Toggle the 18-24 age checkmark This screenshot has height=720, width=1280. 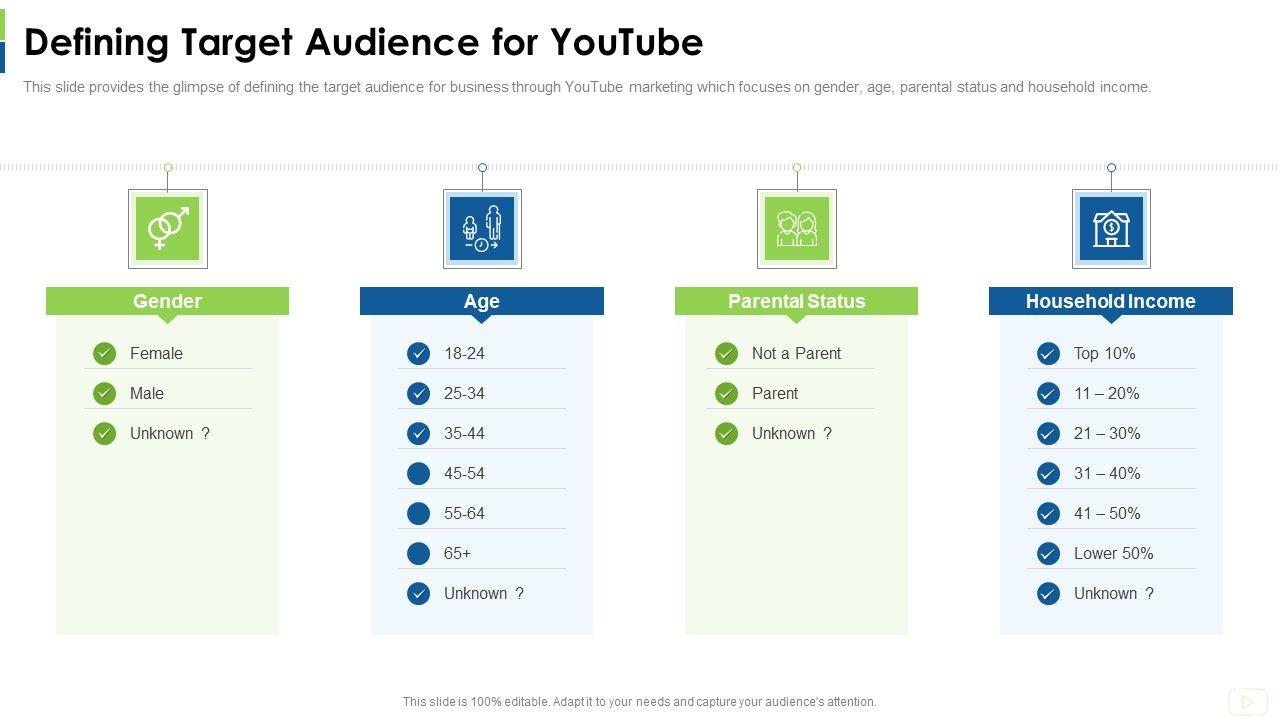419,353
